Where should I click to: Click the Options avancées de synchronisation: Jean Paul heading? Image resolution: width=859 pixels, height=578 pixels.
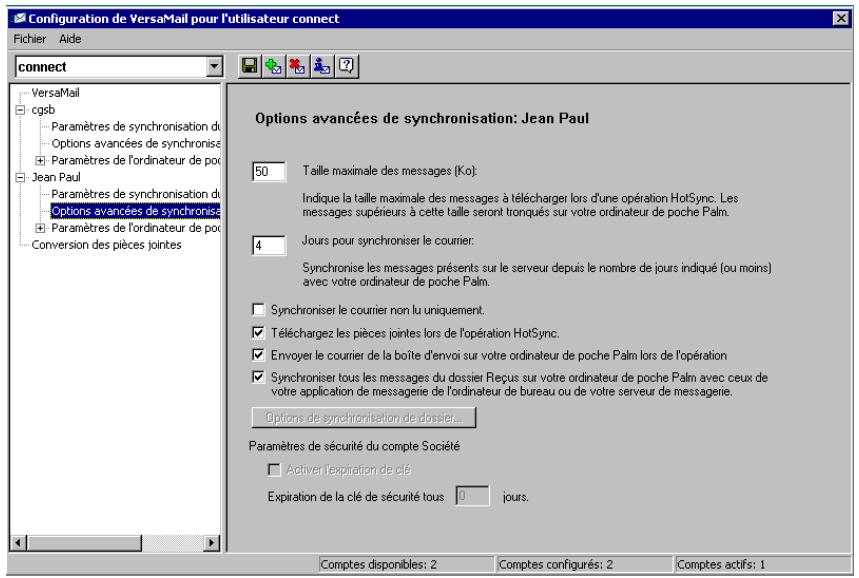[422, 118]
